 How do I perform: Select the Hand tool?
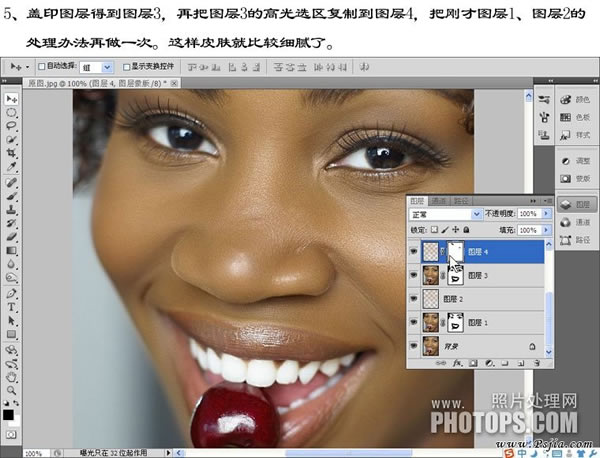point(11,377)
